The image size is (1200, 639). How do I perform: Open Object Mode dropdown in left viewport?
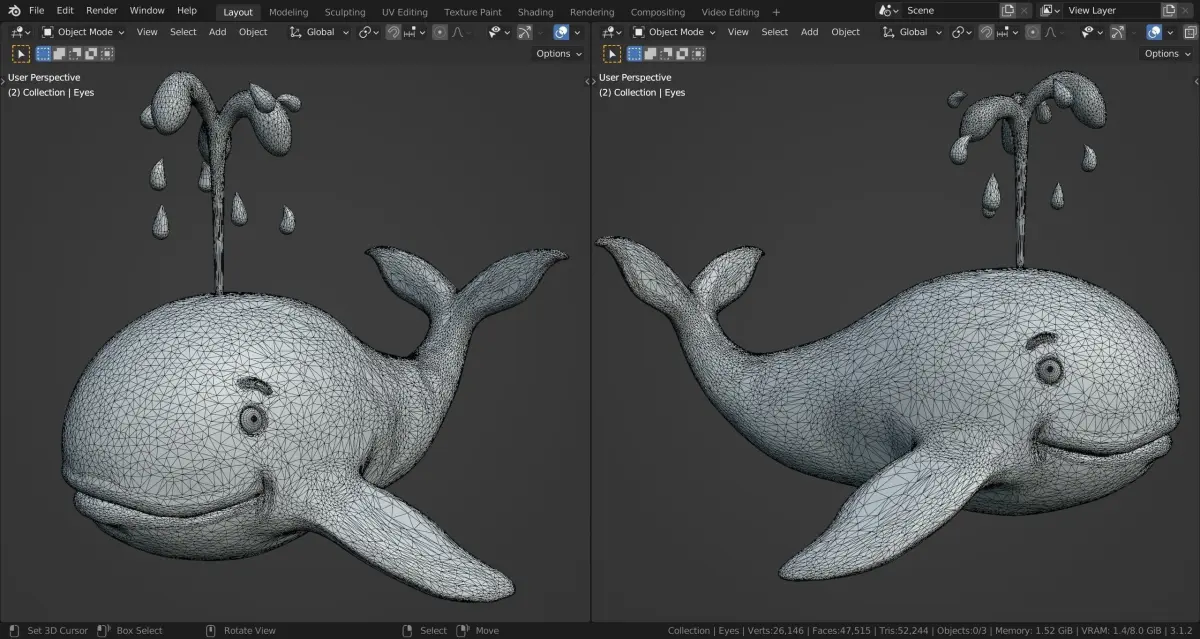[84, 32]
